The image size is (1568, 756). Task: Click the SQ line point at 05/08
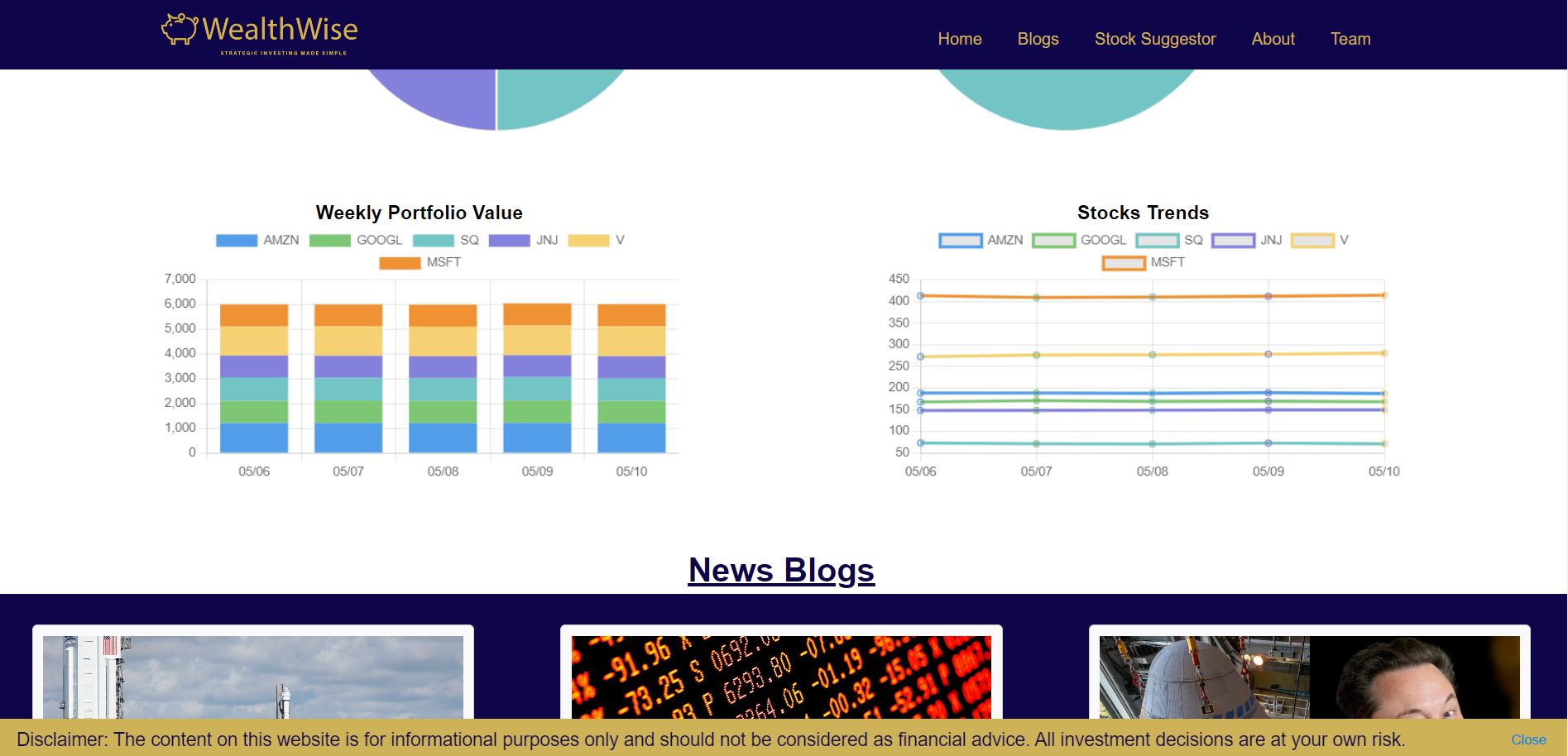pos(1153,444)
